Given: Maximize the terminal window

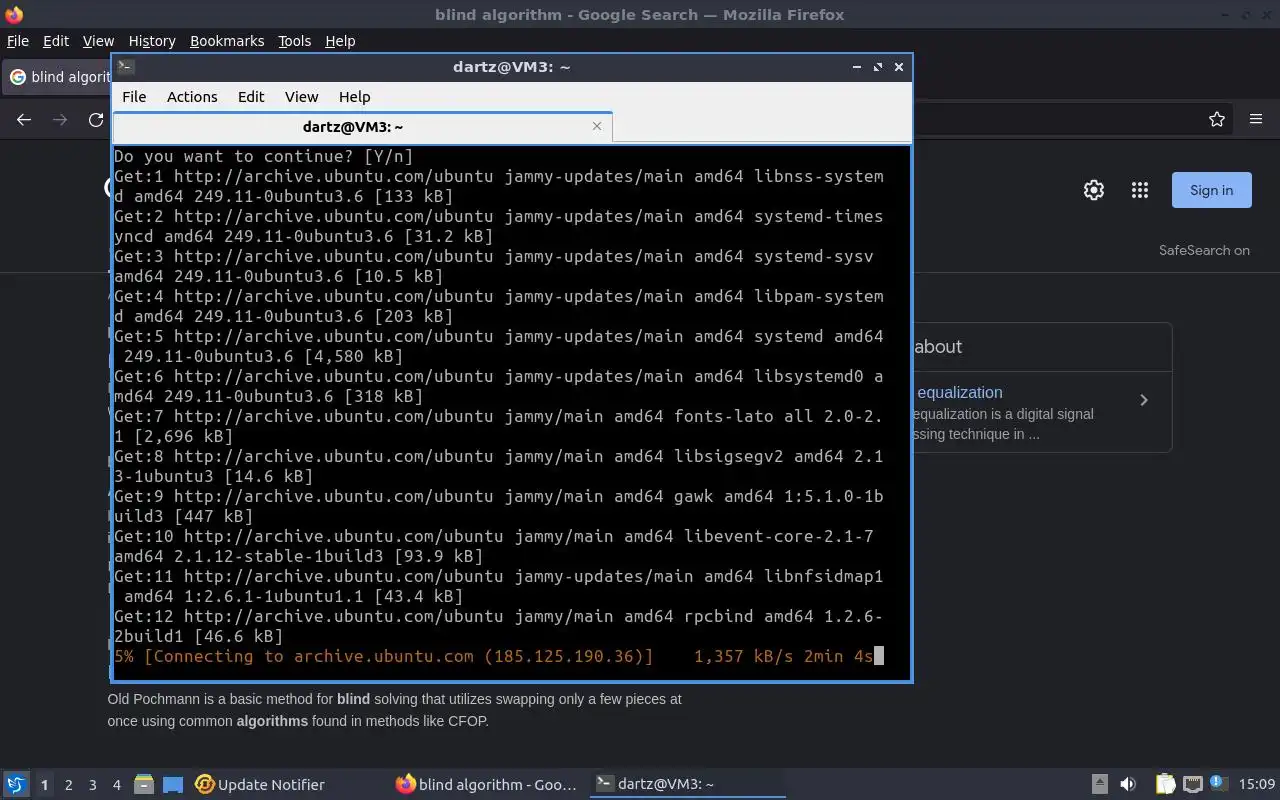Looking at the screenshot, I should tap(878, 67).
